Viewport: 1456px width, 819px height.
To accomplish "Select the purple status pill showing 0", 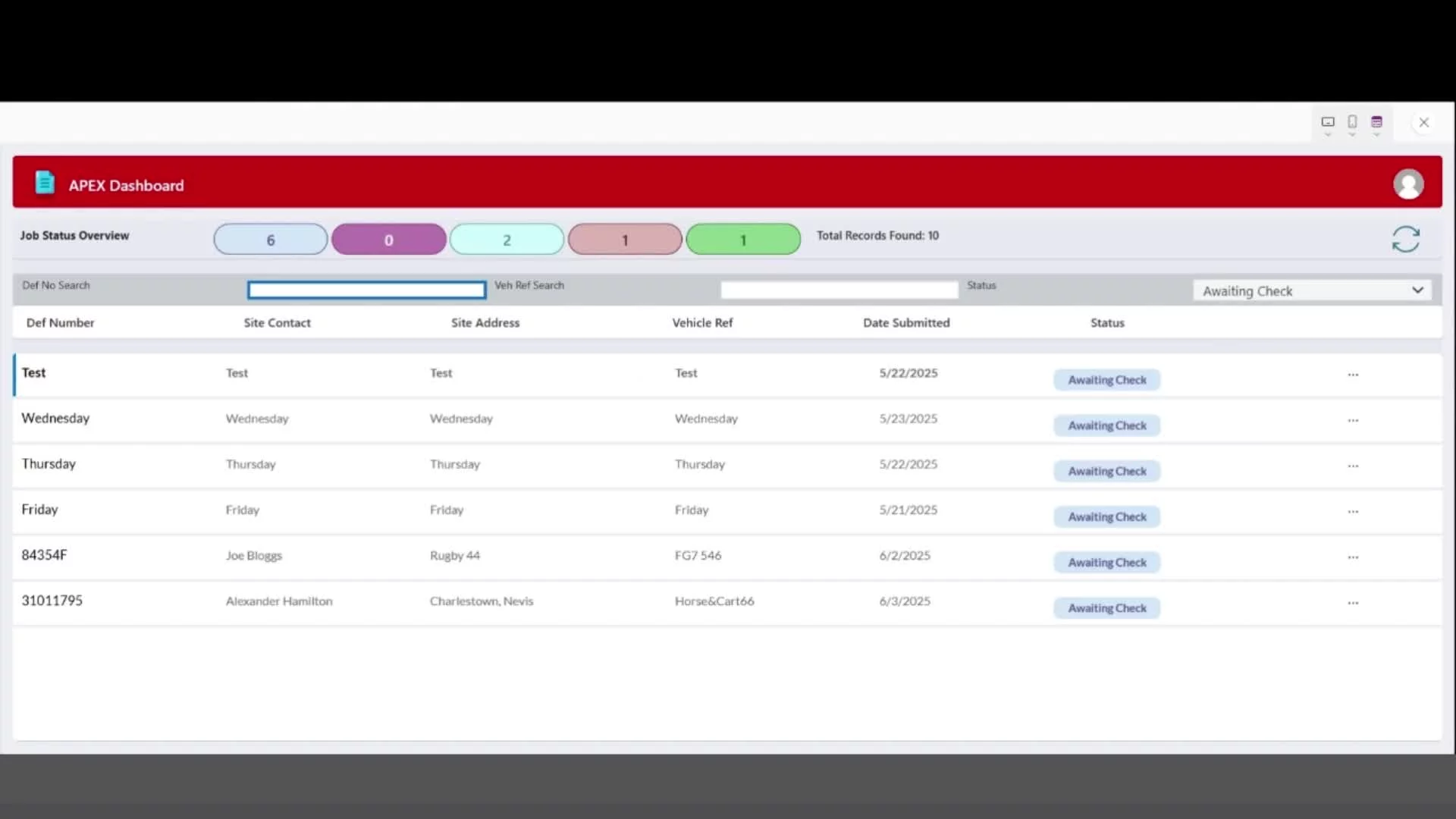I will 389,240.
